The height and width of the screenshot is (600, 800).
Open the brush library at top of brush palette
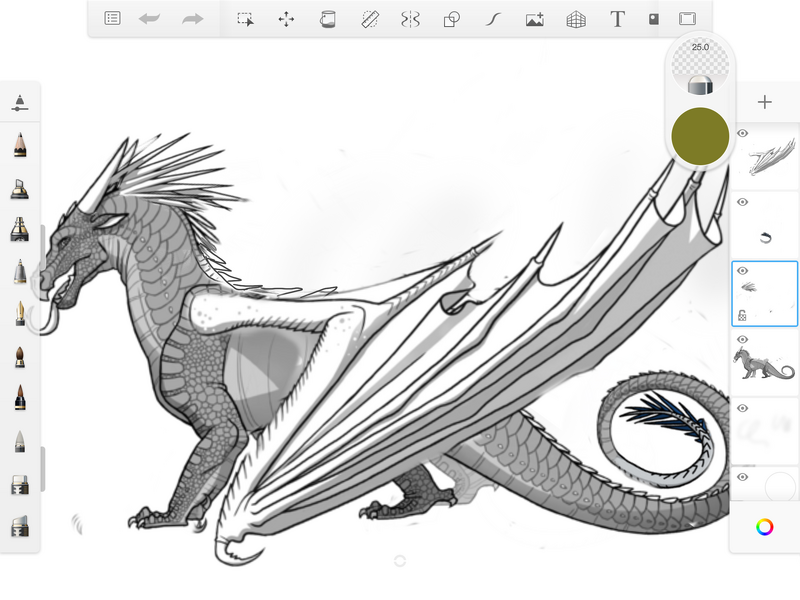tap(19, 102)
